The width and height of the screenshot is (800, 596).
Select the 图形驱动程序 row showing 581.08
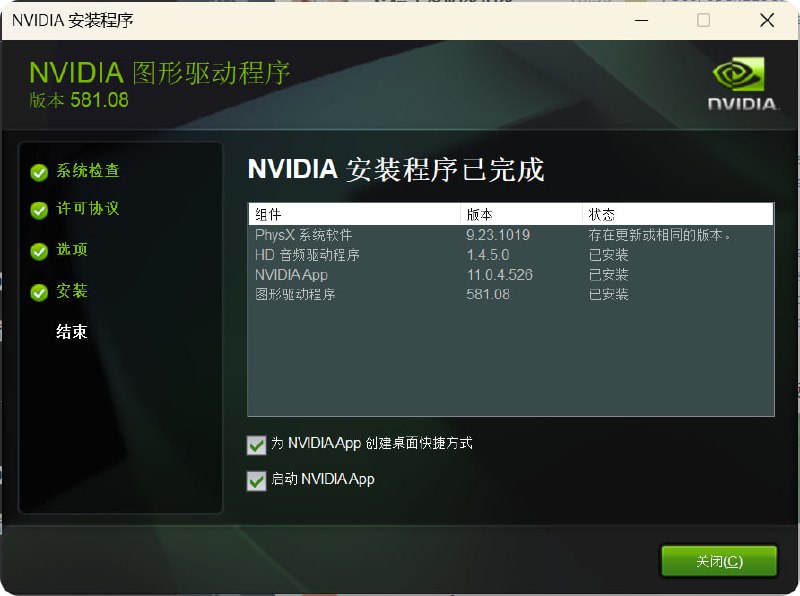click(400, 294)
